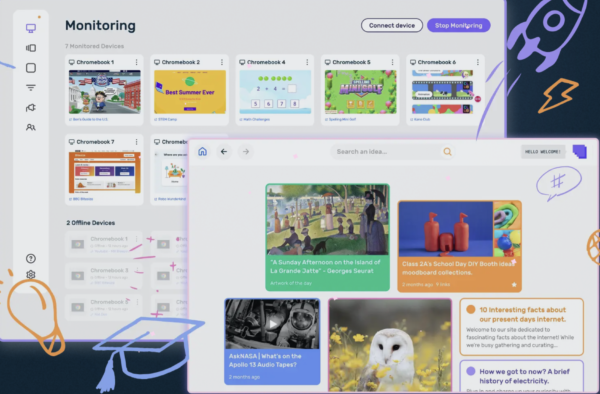Image resolution: width=600 pixels, height=394 pixels.
Task: Click the Chromebook 1 title in online devices
Action: (x=95, y=62)
